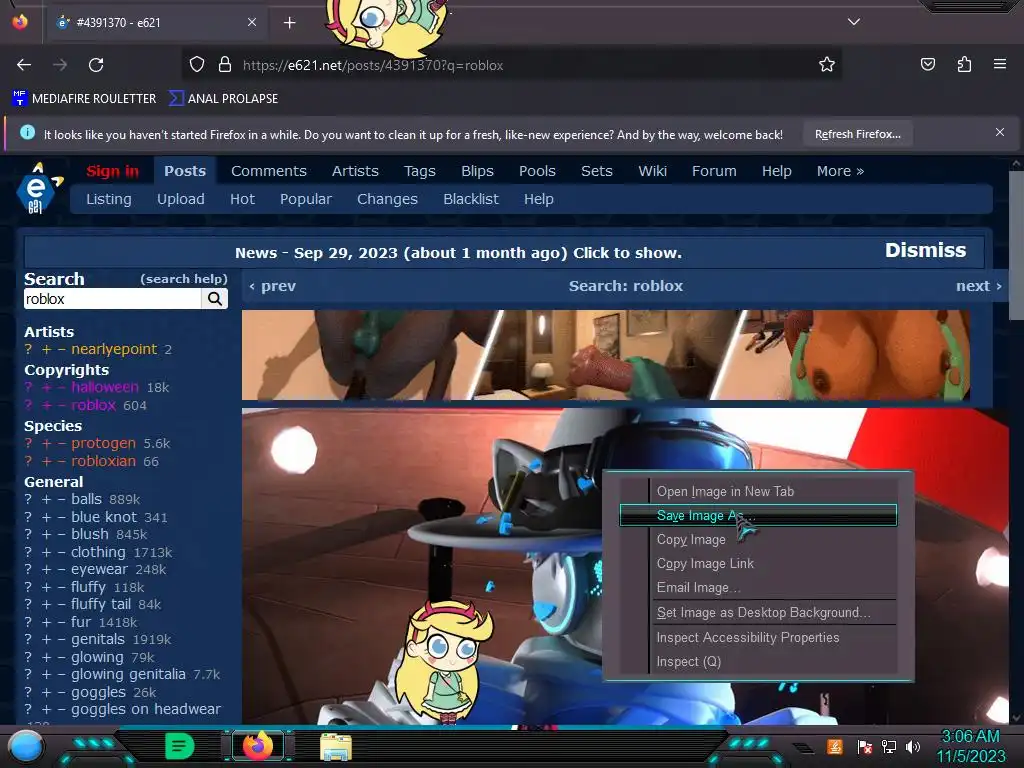
Task: Open the Artists navigation tab
Action: (x=355, y=171)
